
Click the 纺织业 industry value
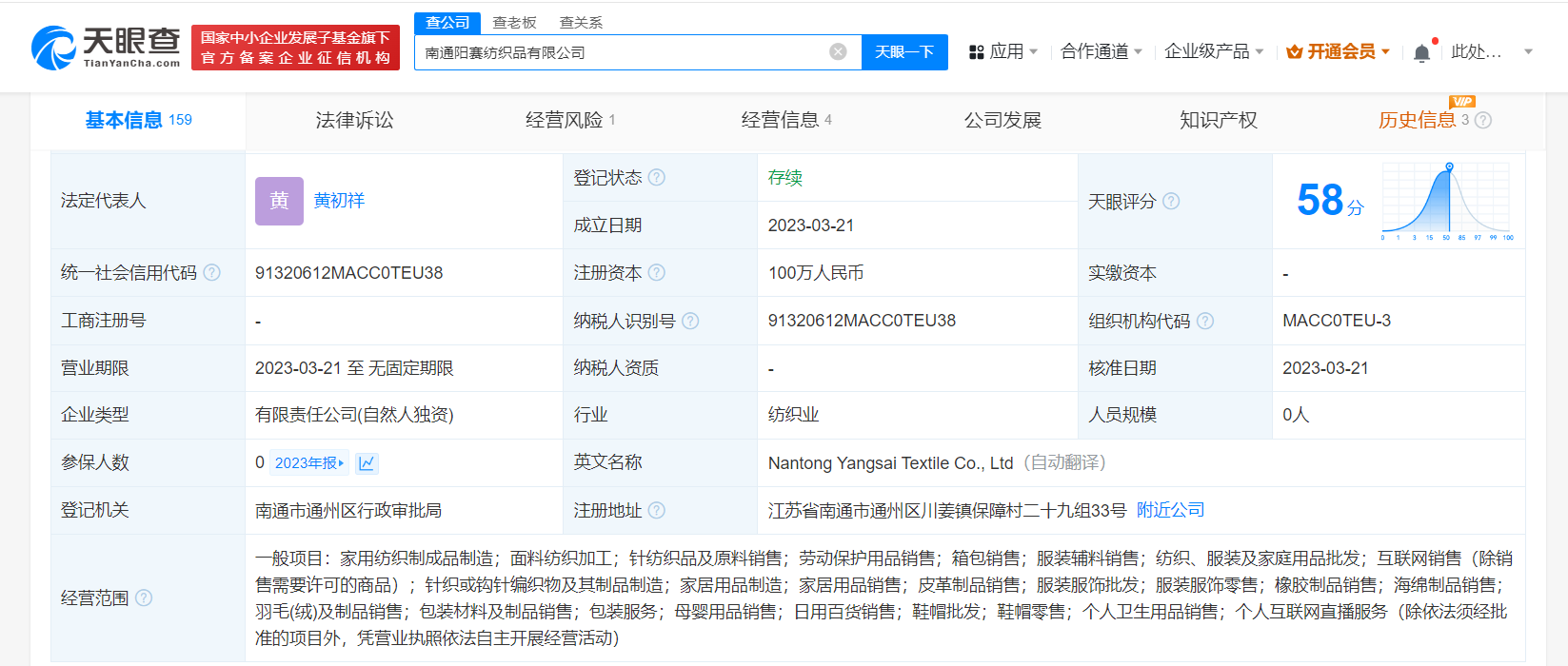(794, 415)
